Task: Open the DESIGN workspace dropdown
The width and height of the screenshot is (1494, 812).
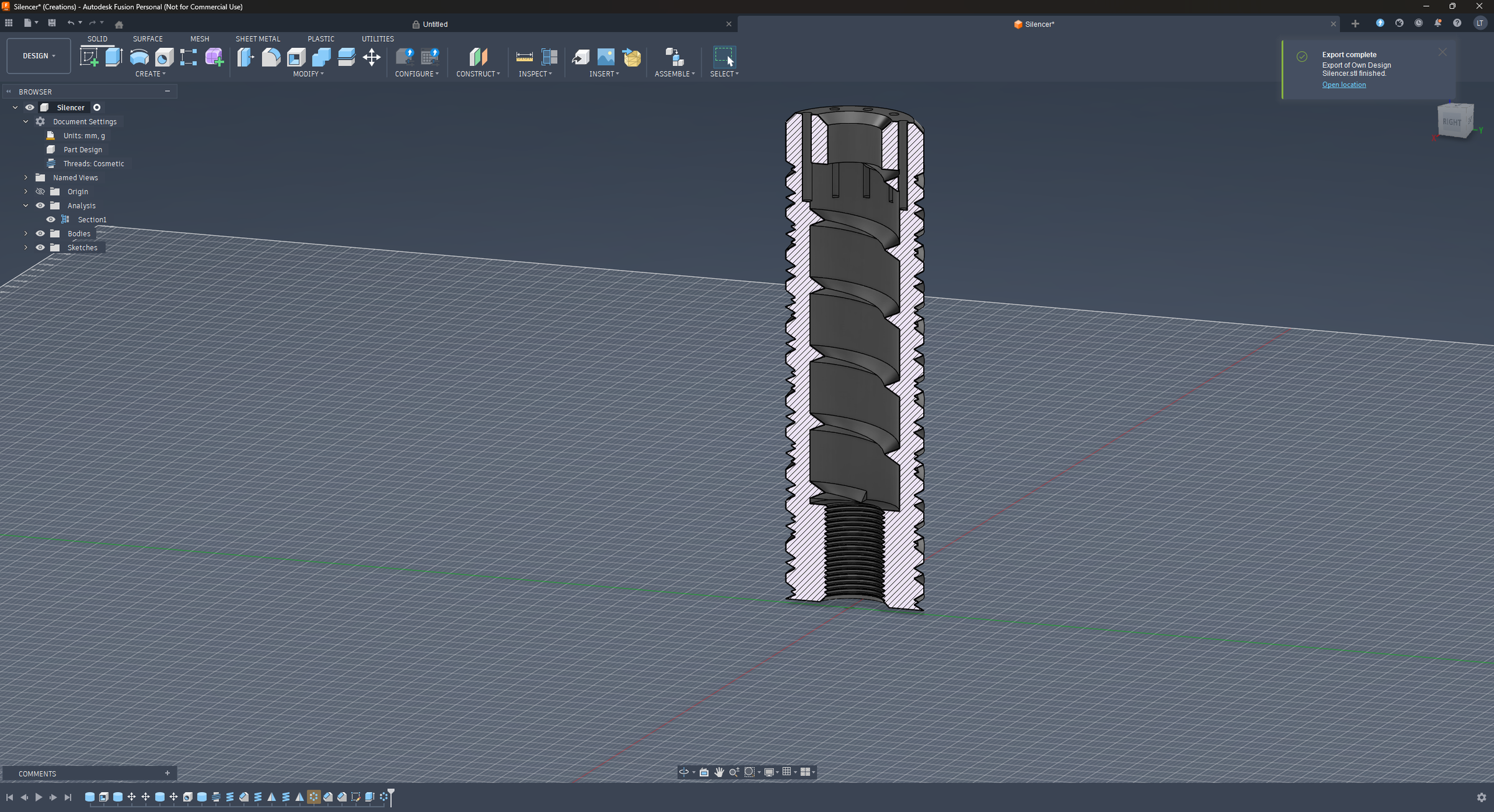Action: coord(39,56)
